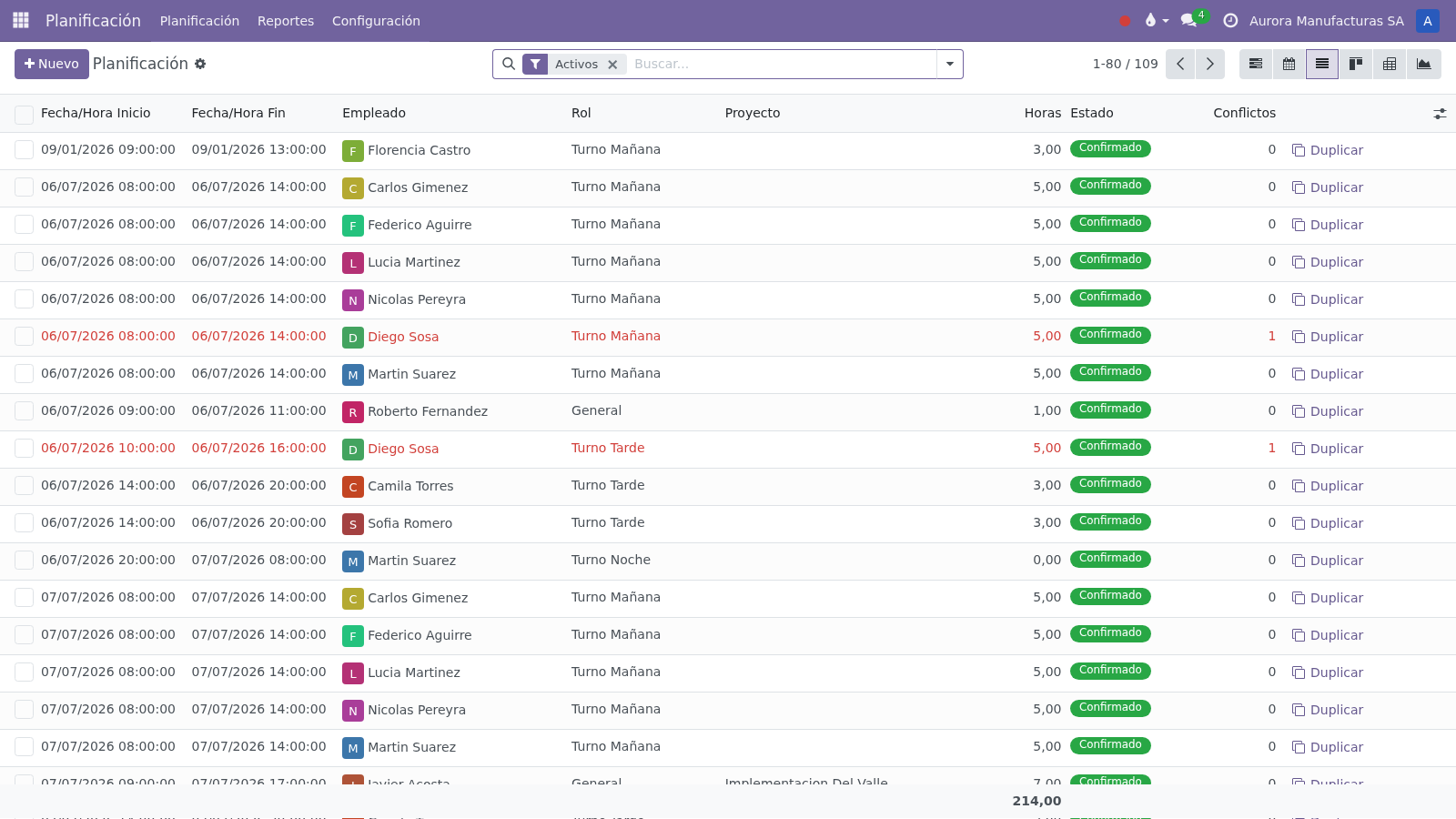Viewport: 1456px width, 819px height.
Task: Click the search magnifier icon
Action: click(x=509, y=64)
